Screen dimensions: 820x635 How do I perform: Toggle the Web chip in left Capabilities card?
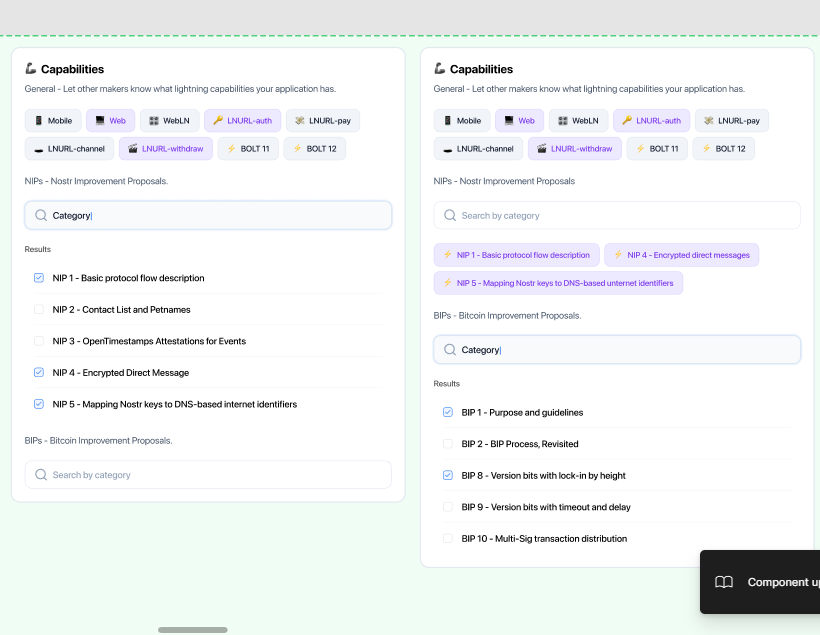click(x=110, y=121)
